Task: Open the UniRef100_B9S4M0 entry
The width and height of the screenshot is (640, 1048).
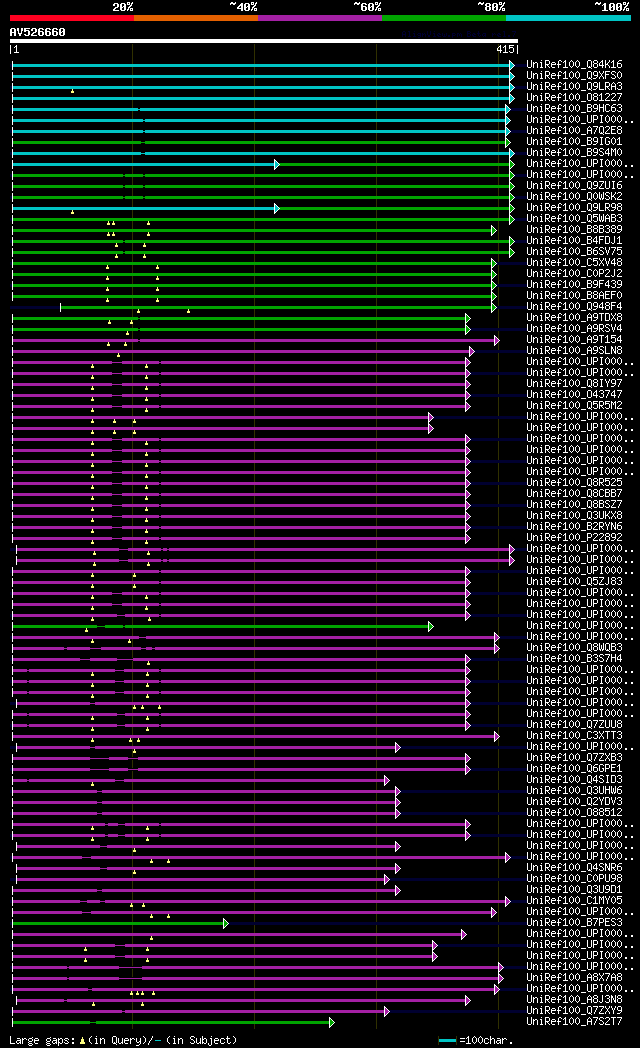Action: click(x=574, y=152)
